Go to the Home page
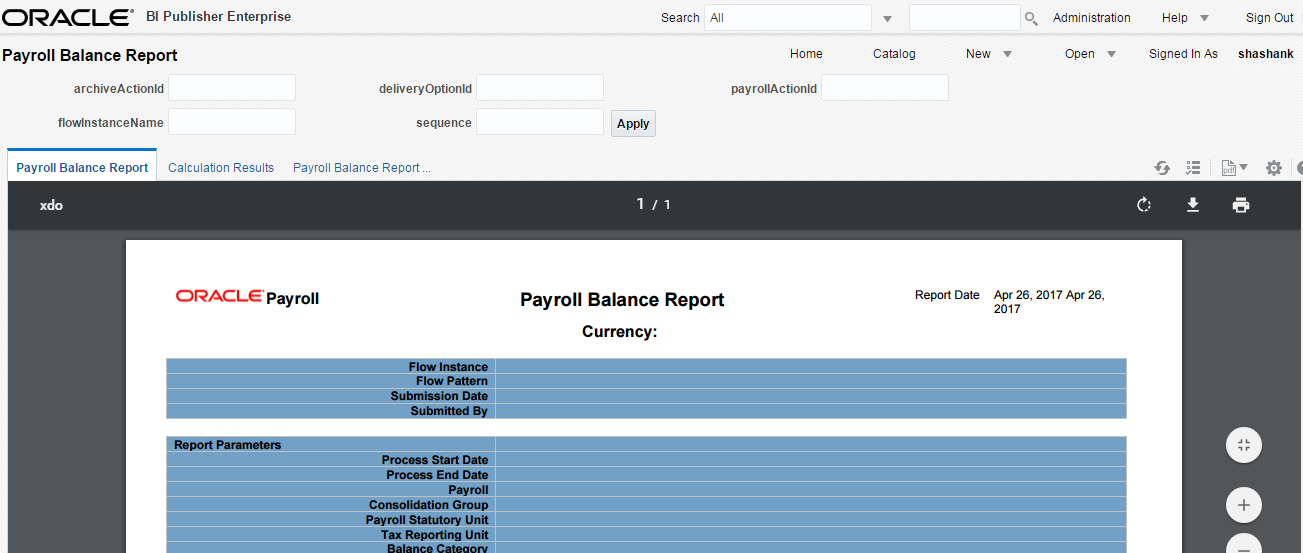The image size is (1303, 553). coord(806,54)
